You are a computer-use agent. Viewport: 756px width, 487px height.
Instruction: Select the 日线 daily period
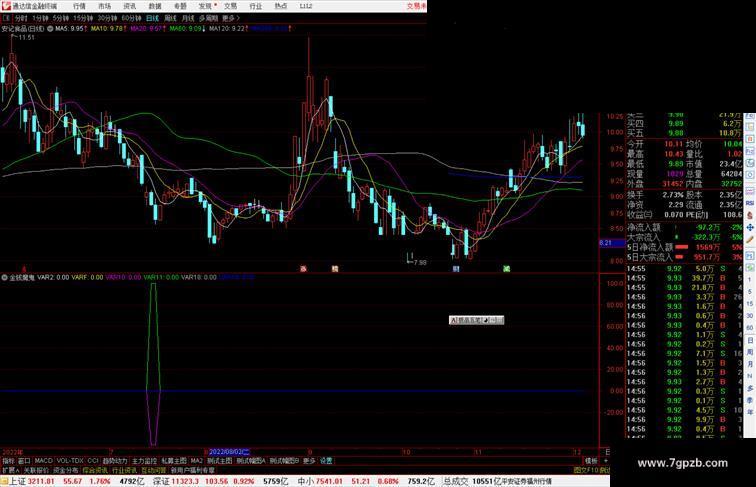(x=152, y=18)
